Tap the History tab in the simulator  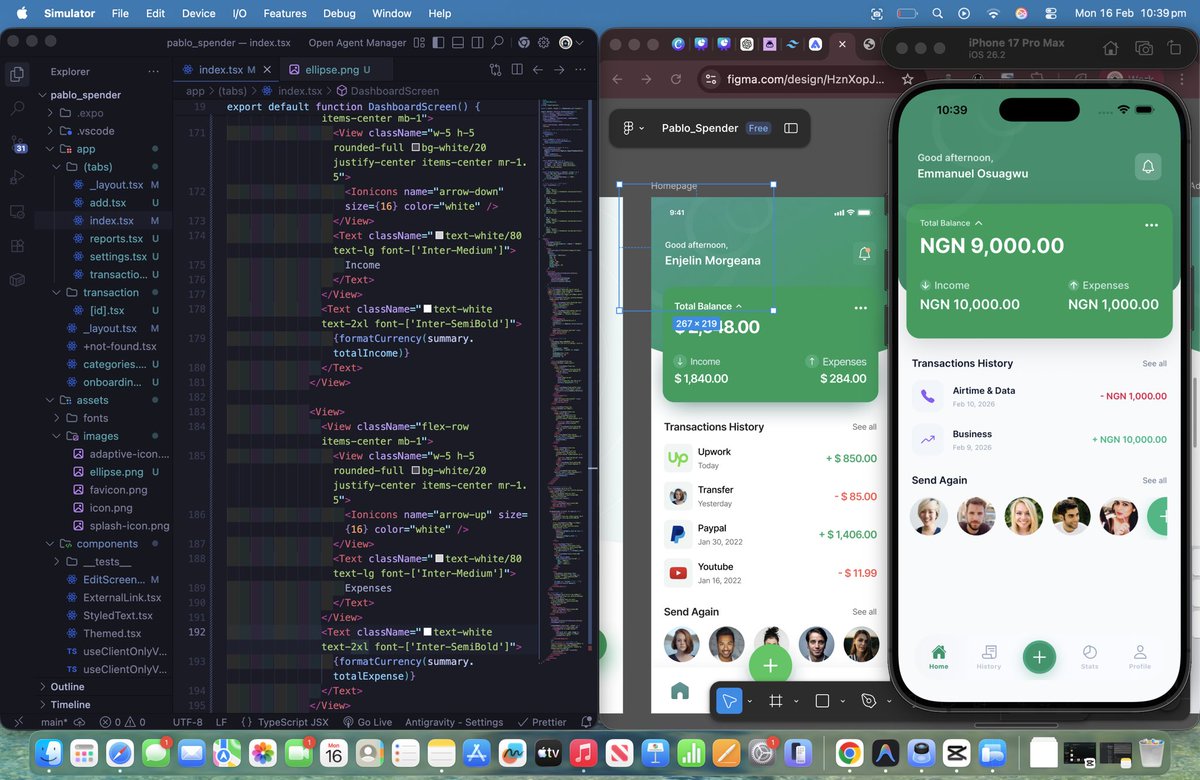pos(988,657)
